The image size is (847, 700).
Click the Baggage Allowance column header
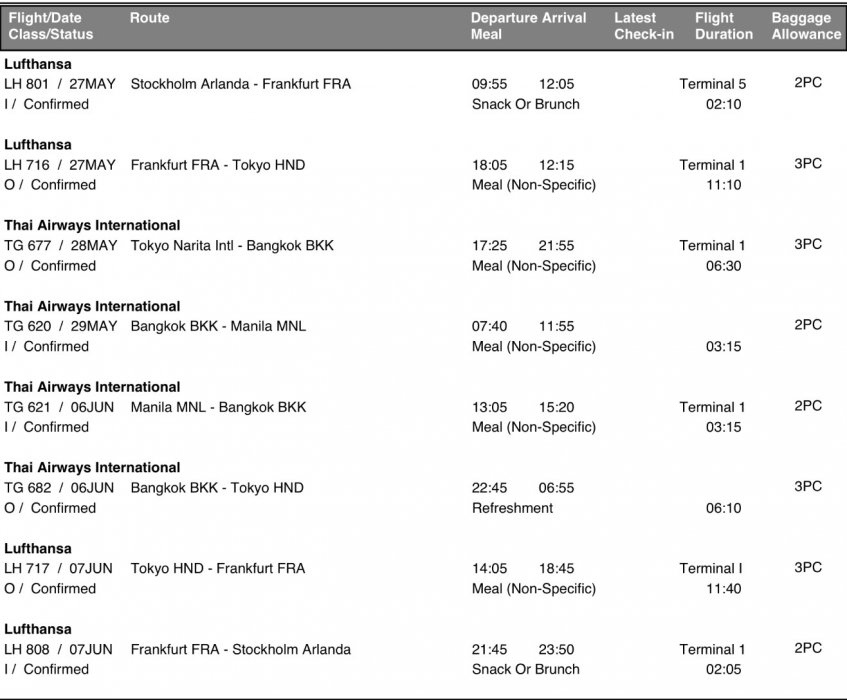coord(806,26)
